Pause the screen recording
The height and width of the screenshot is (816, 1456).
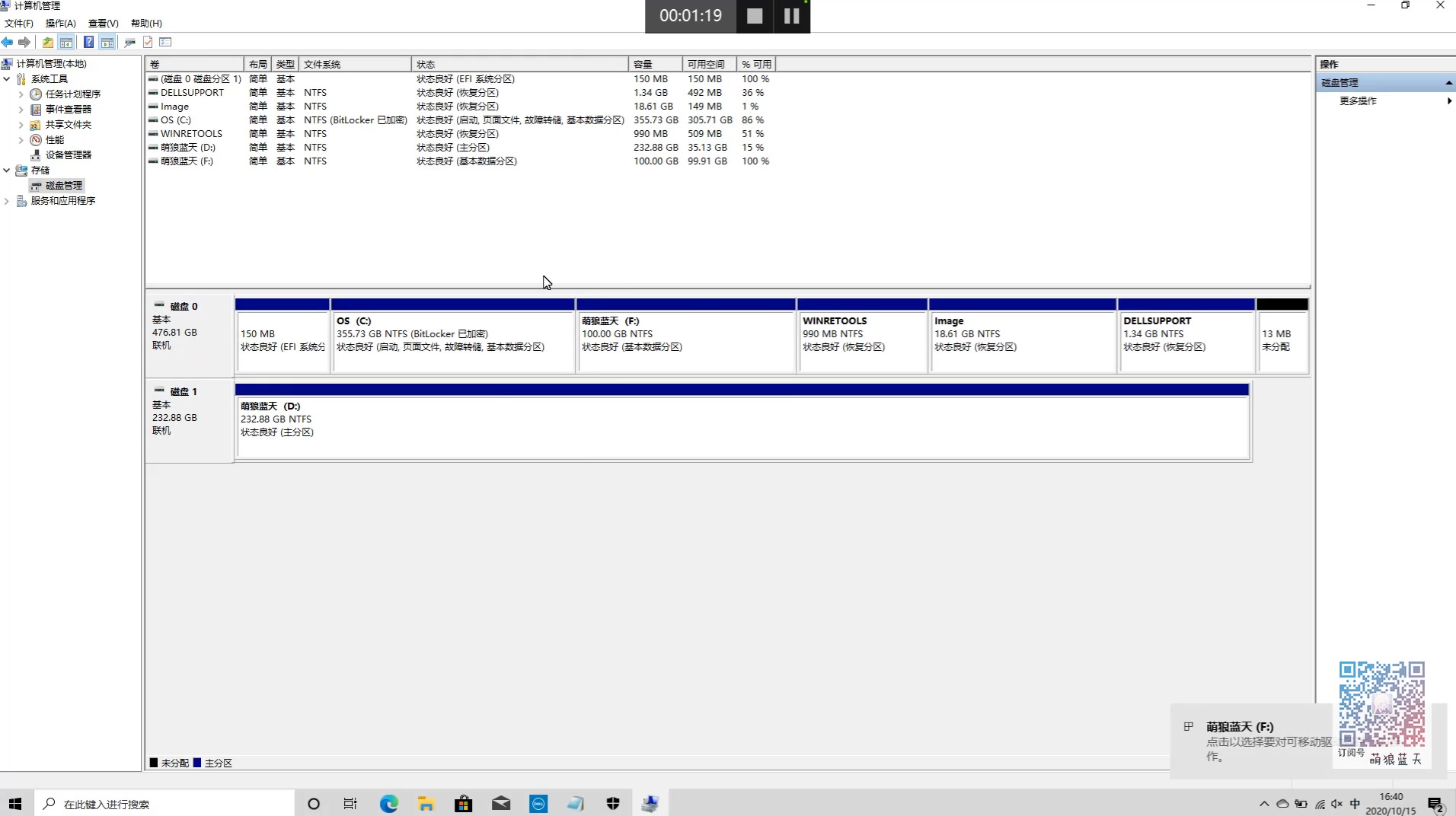tap(792, 16)
